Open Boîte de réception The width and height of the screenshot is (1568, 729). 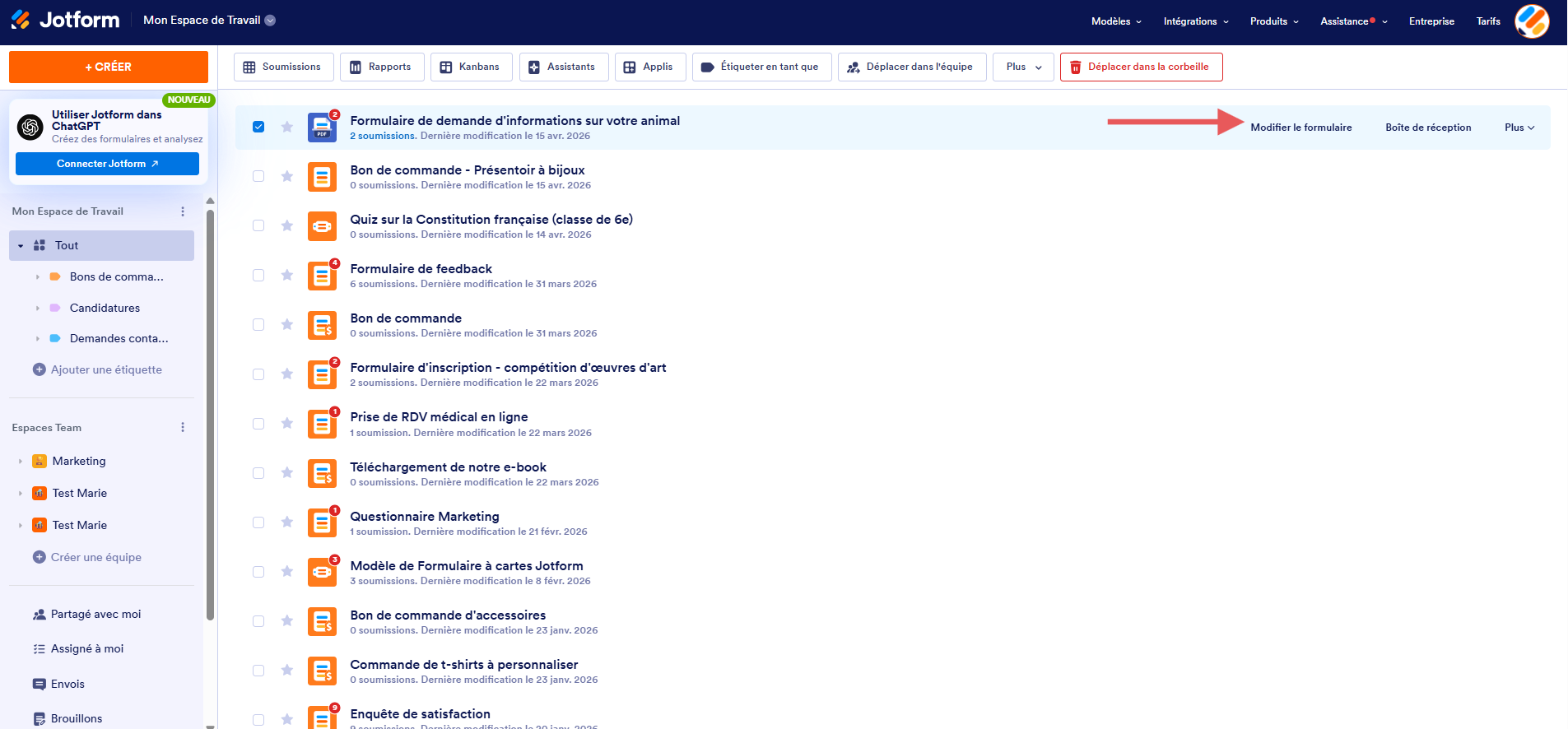pos(1428,128)
